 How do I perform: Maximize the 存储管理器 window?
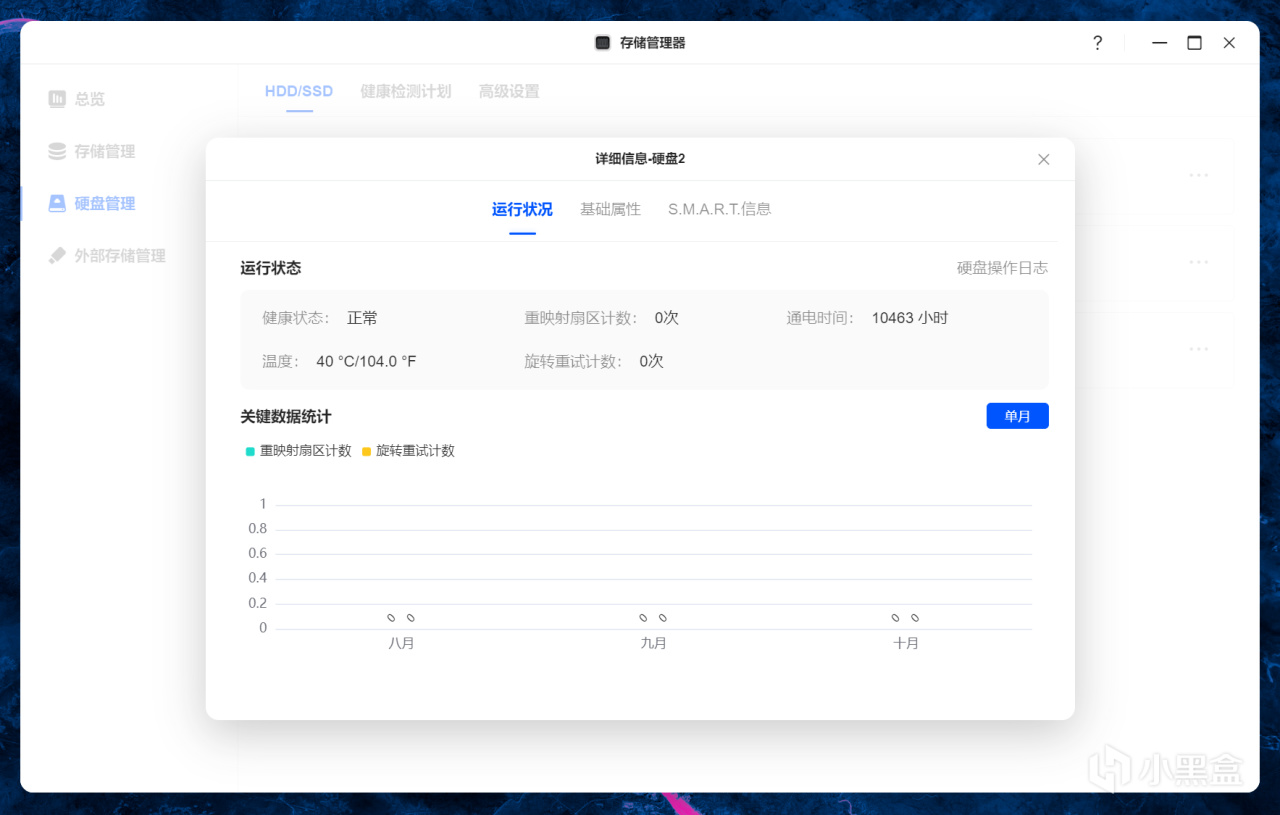(x=1194, y=43)
